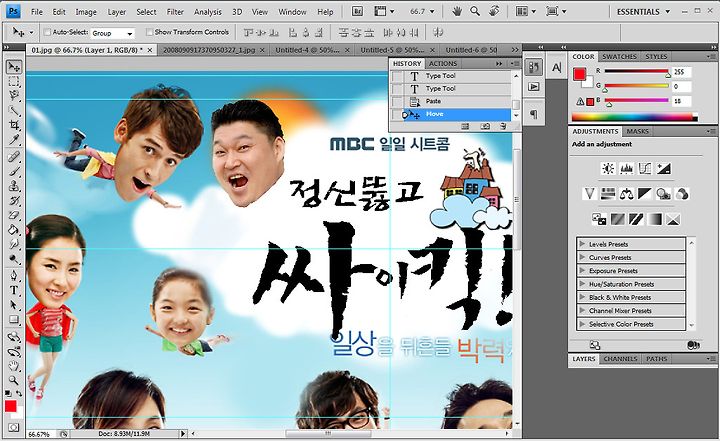Add a Black & White adjustment
Screen dimensions: 720x441
tap(645, 193)
